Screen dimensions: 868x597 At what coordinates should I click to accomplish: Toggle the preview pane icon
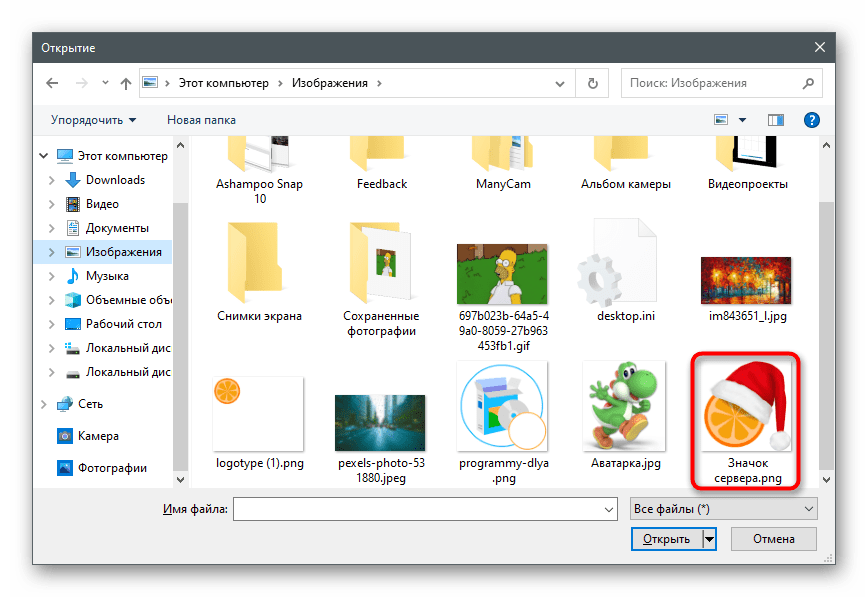(x=776, y=120)
